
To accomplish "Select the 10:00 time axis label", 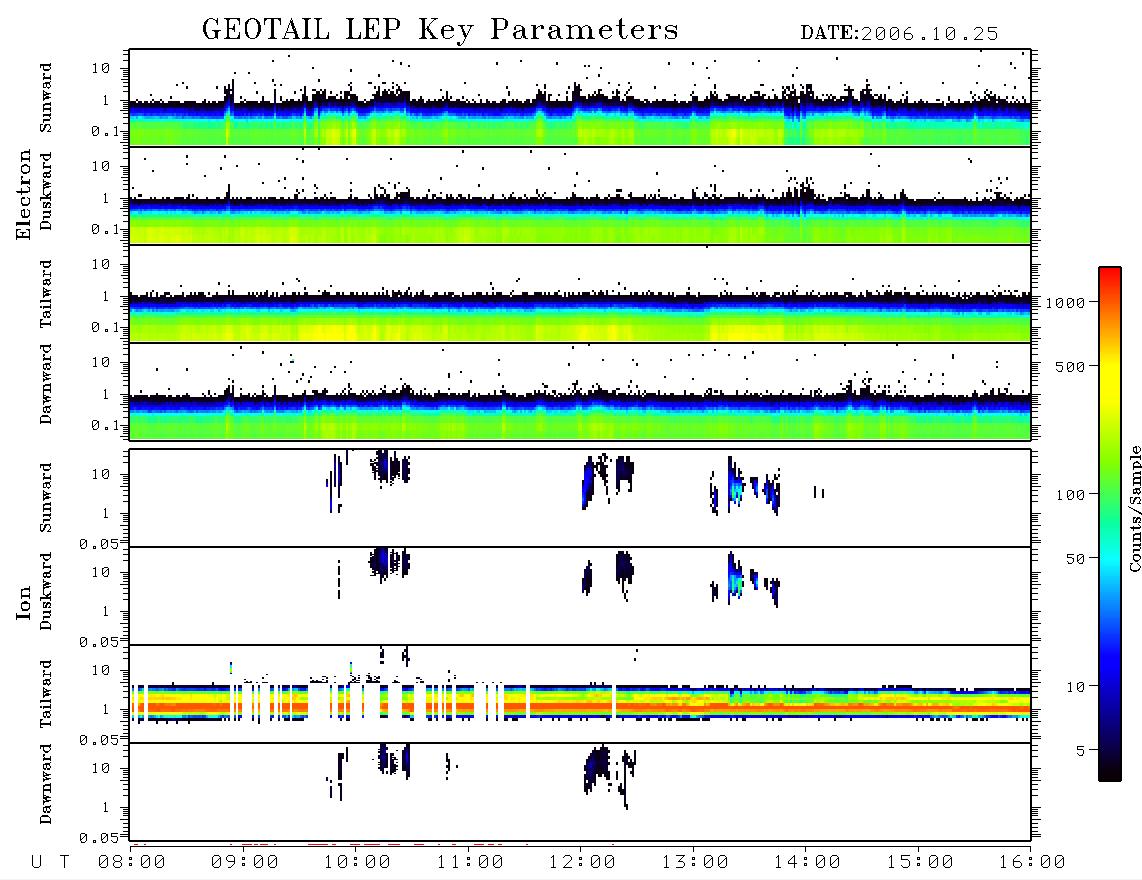I will (x=357, y=862).
